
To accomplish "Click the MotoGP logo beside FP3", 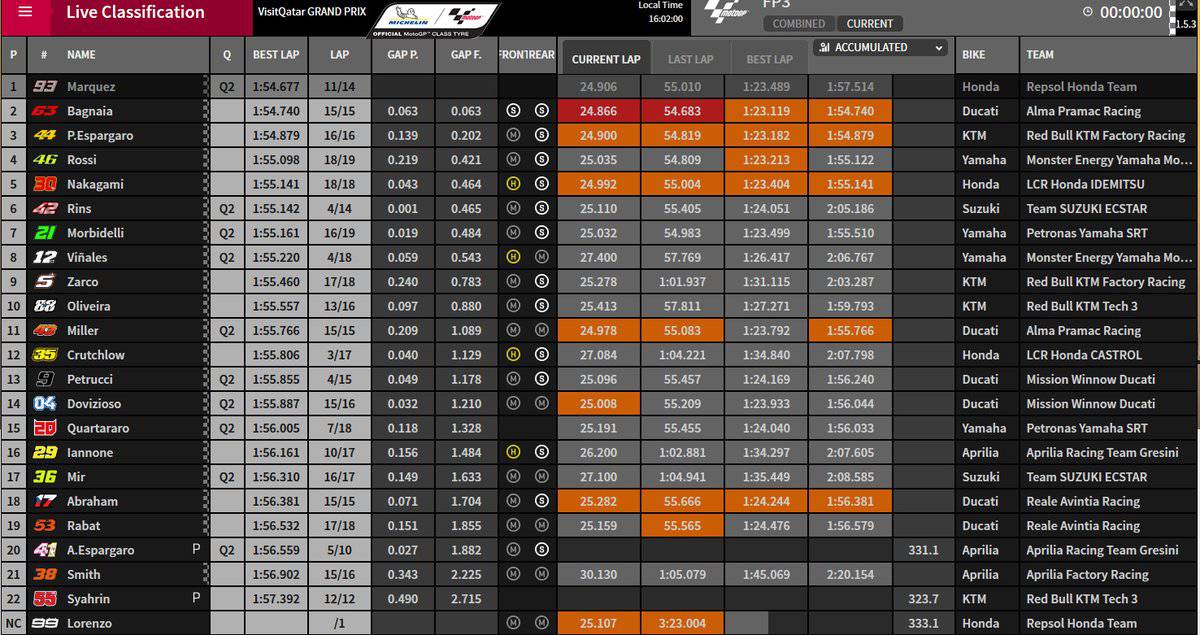I will tap(726, 12).
